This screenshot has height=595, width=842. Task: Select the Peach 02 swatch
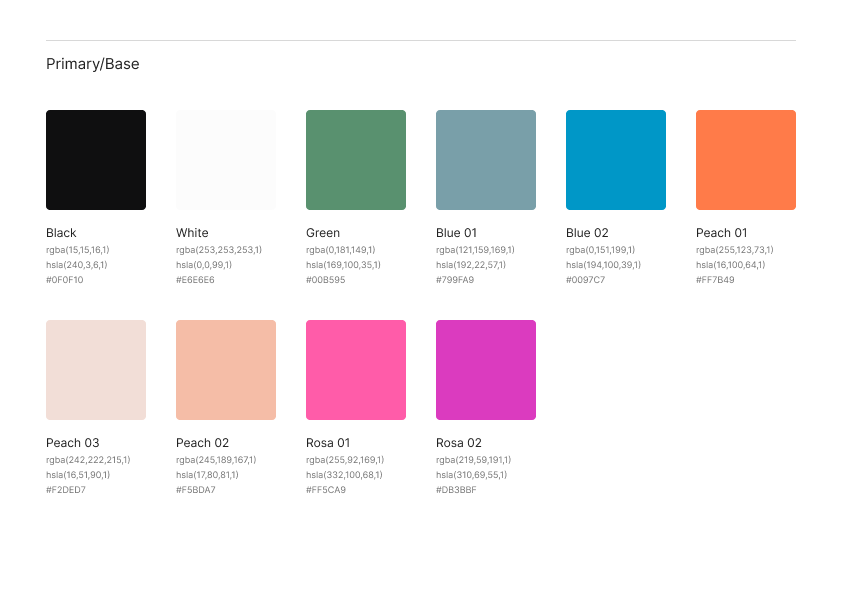(x=226, y=370)
